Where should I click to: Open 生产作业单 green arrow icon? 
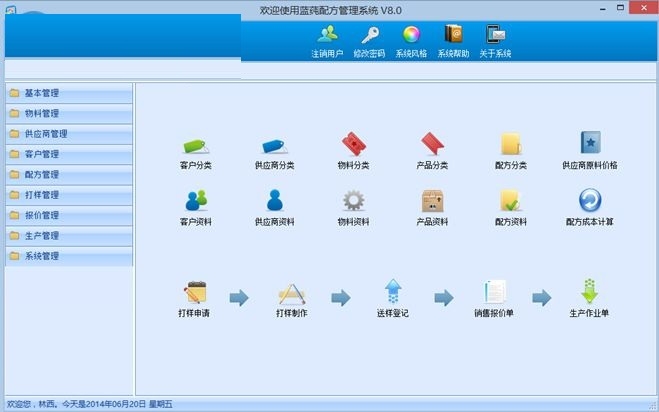coord(589,291)
